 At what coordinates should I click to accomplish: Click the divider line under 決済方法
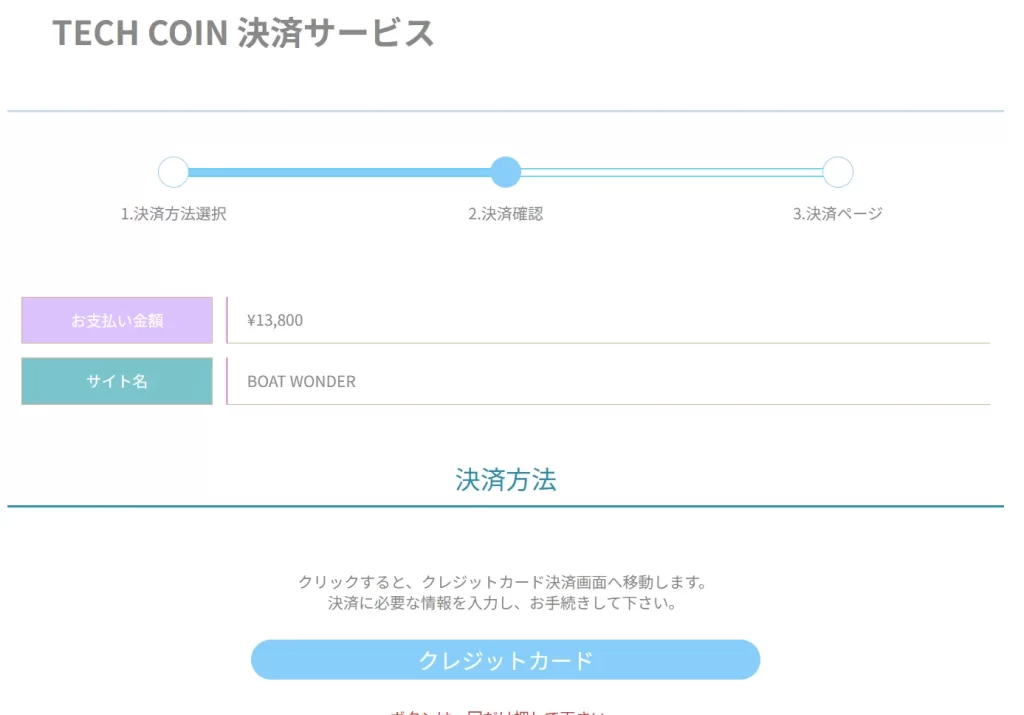pos(506,506)
